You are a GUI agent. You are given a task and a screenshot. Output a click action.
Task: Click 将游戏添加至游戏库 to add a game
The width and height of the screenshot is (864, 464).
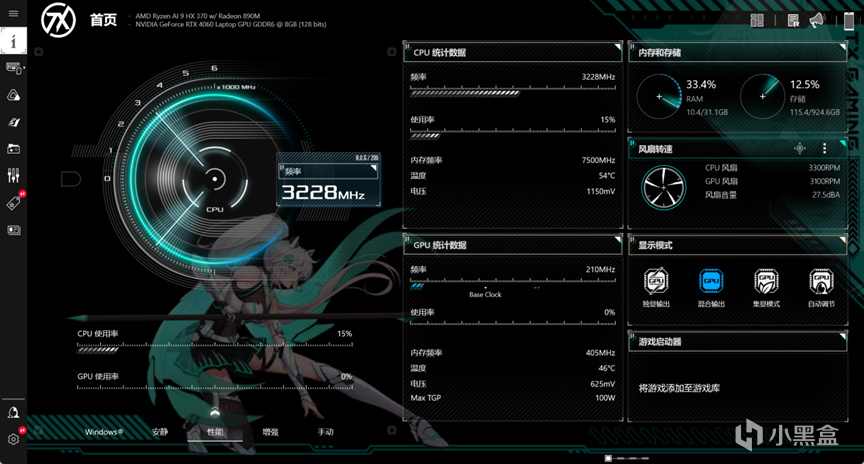coord(679,388)
